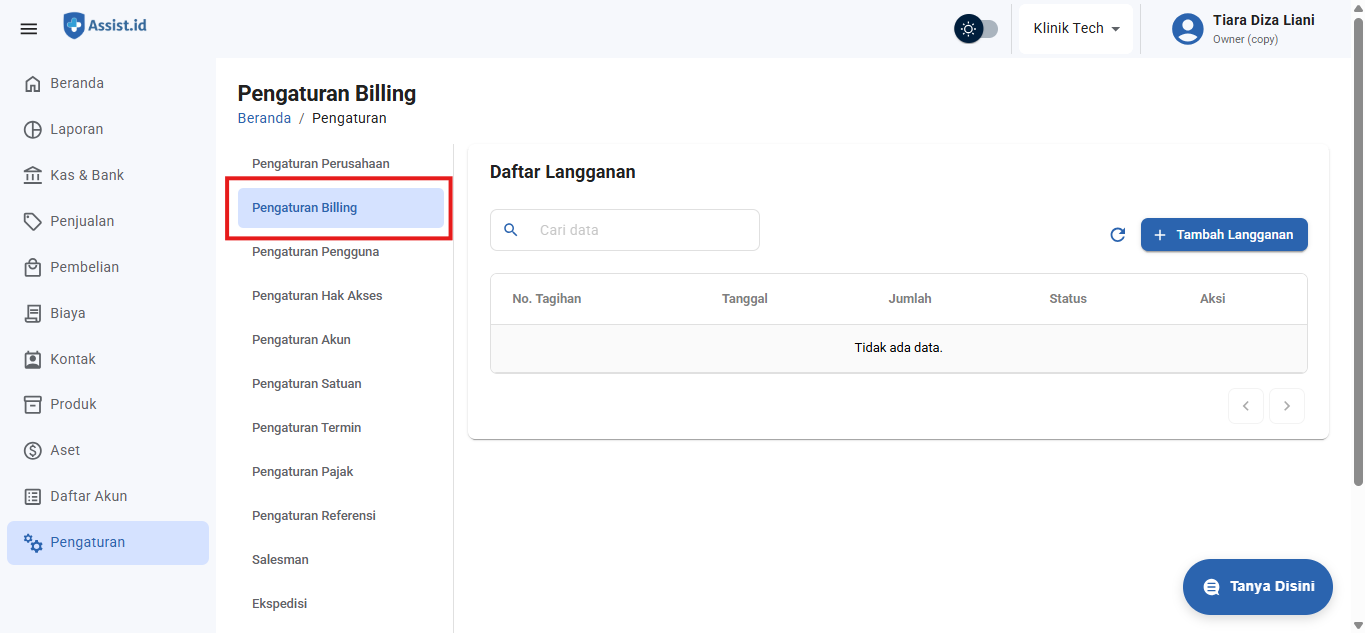Open Pembelian in the sidebar
This screenshot has height=633, width=1365.
84,267
